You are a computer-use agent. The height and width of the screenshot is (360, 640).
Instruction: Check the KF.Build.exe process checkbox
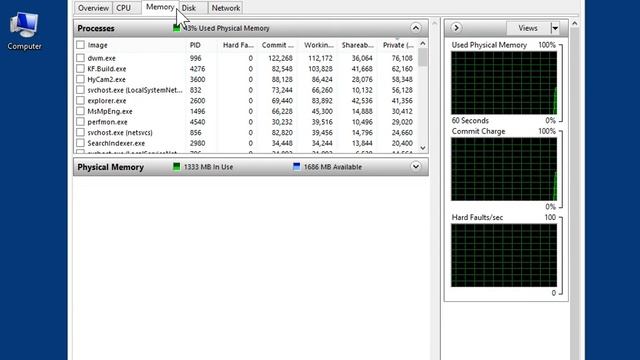click(80, 69)
